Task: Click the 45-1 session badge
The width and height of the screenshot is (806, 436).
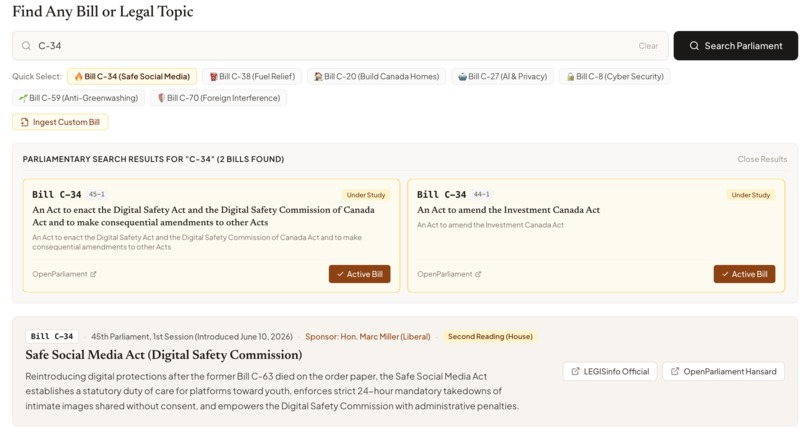Action: click(x=97, y=194)
